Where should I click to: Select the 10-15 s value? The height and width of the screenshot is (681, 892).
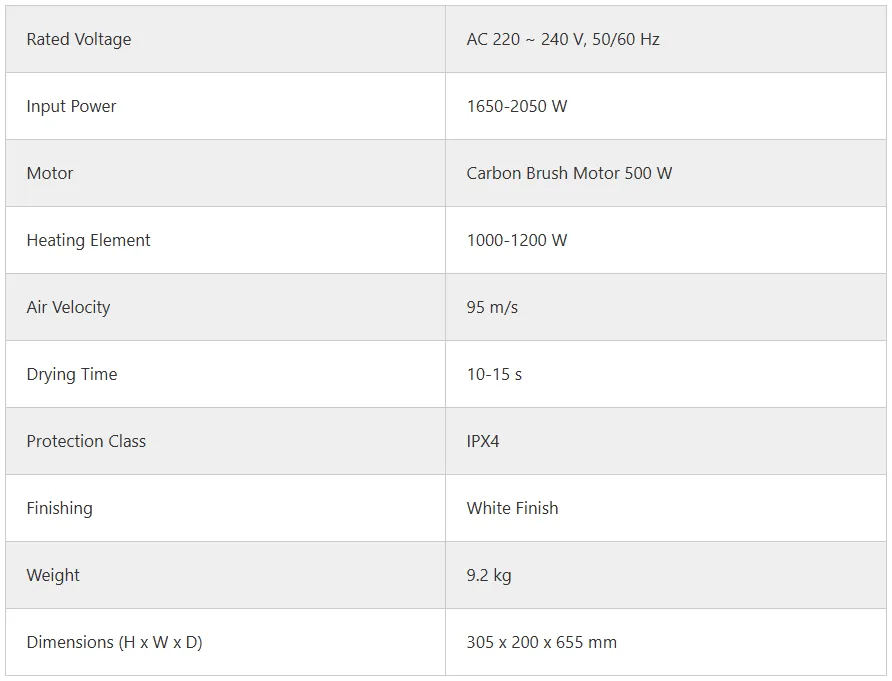[494, 375]
